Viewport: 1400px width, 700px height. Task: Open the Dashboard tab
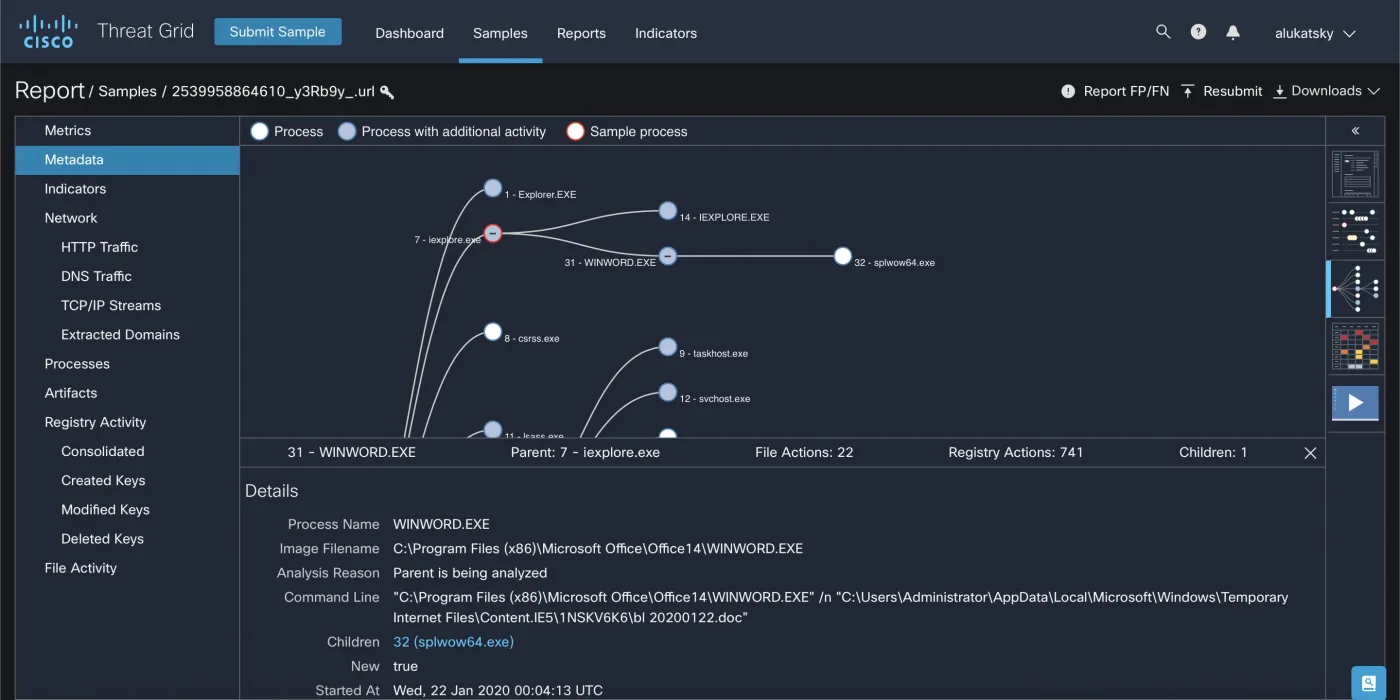pos(409,33)
